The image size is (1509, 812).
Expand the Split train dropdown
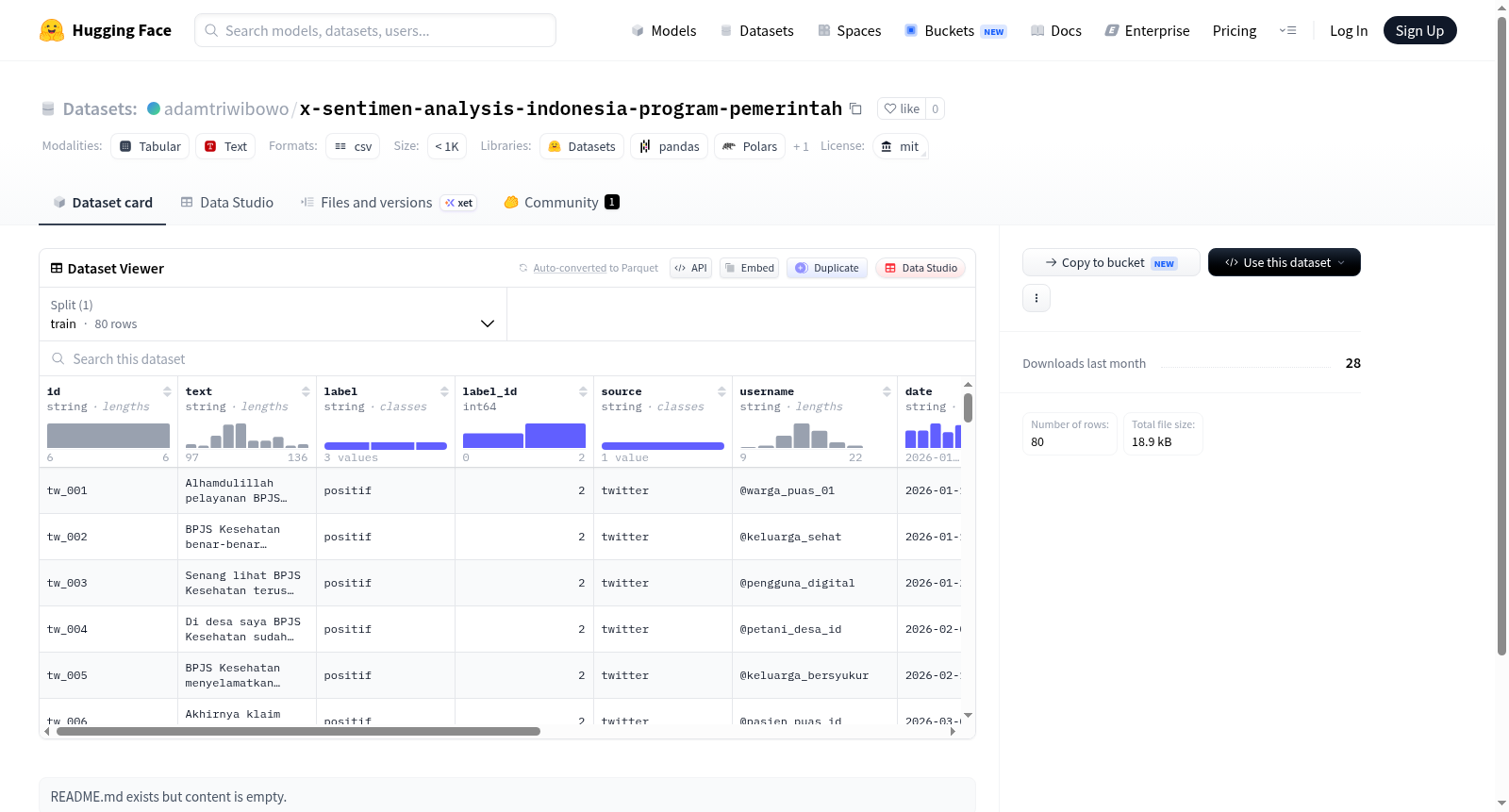(273, 314)
